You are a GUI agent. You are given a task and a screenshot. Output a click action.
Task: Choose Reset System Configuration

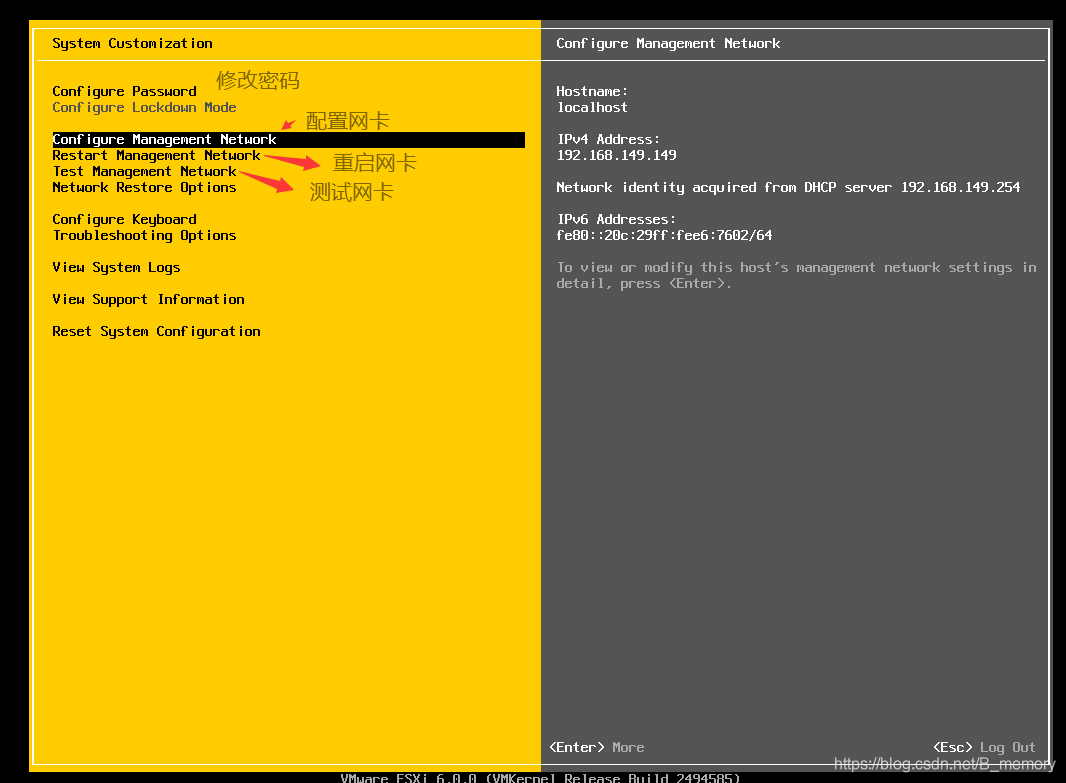pyautogui.click(x=156, y=332)
